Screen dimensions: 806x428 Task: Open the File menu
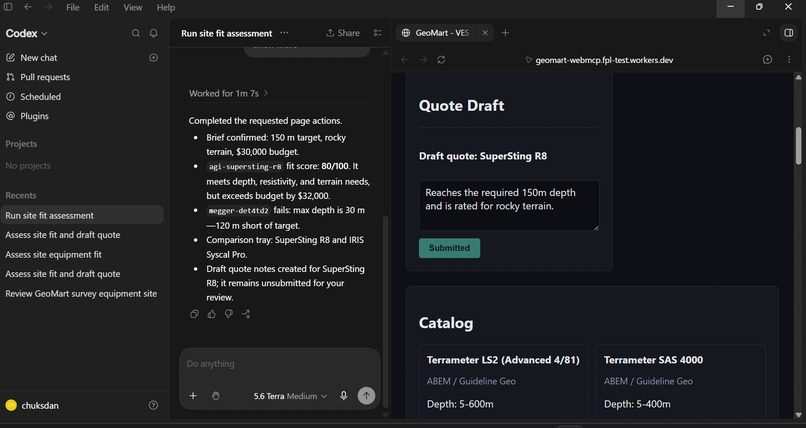(x=72, y=7)
